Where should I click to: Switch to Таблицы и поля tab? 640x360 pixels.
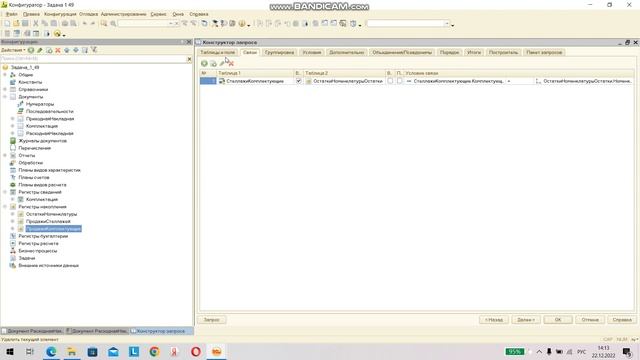[x=218, y=52]
